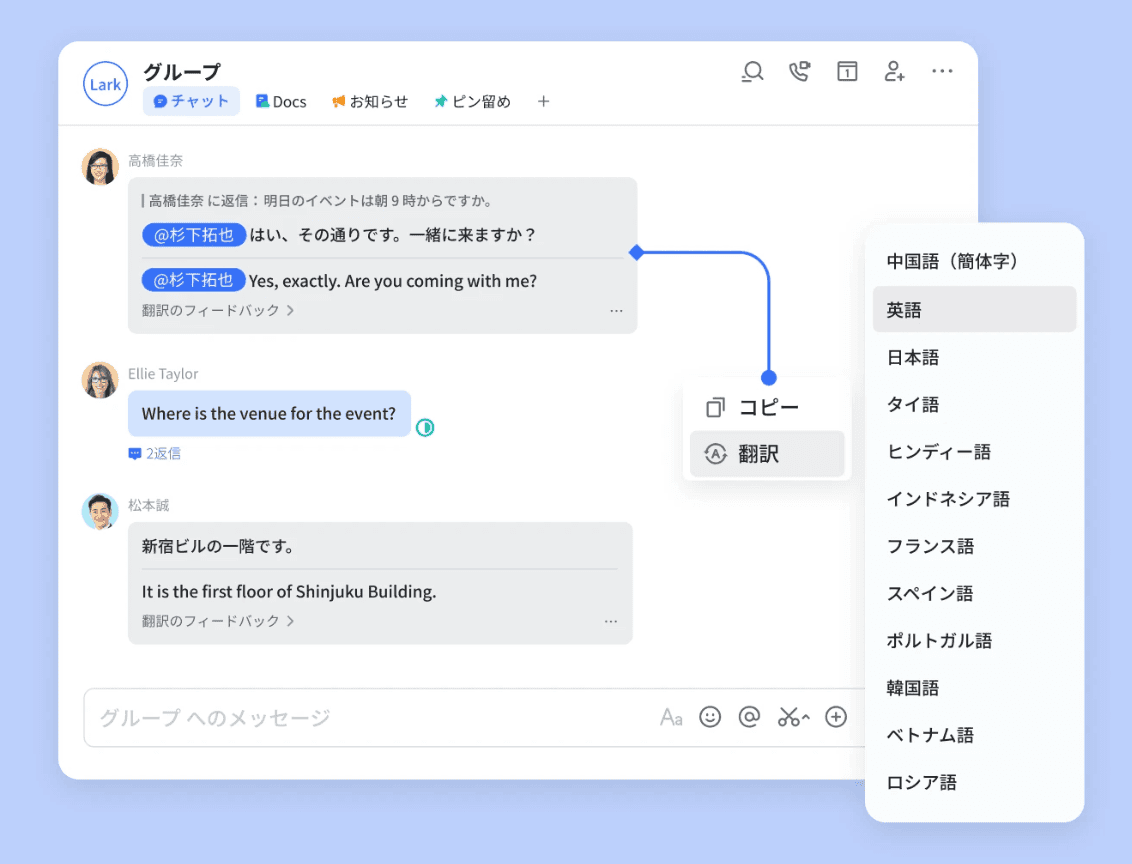Click 松本誠's profile avatar
The height and width of the screenshot is (864, 1132).
(x=100, y=512)
